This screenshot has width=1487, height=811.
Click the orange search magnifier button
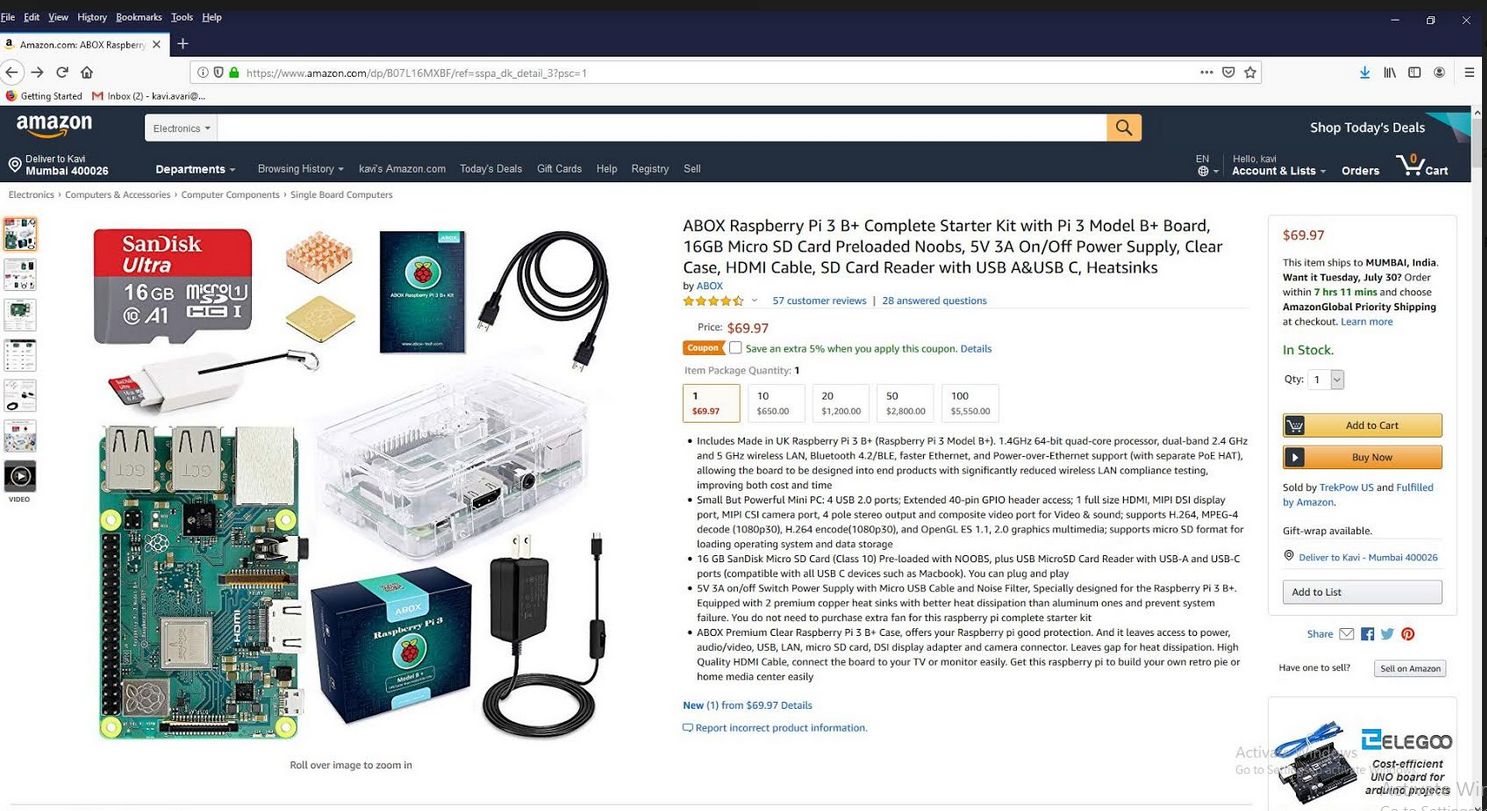[1124, 127]
